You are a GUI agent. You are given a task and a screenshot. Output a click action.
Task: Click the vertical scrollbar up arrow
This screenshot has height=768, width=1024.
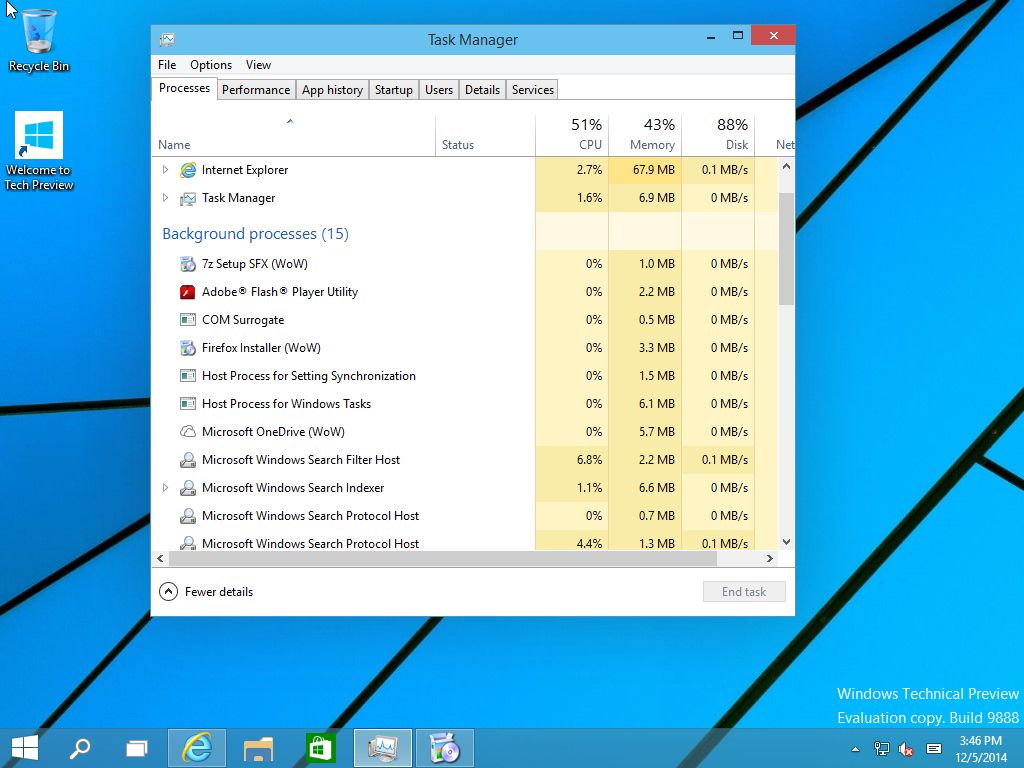pos(786,167)
